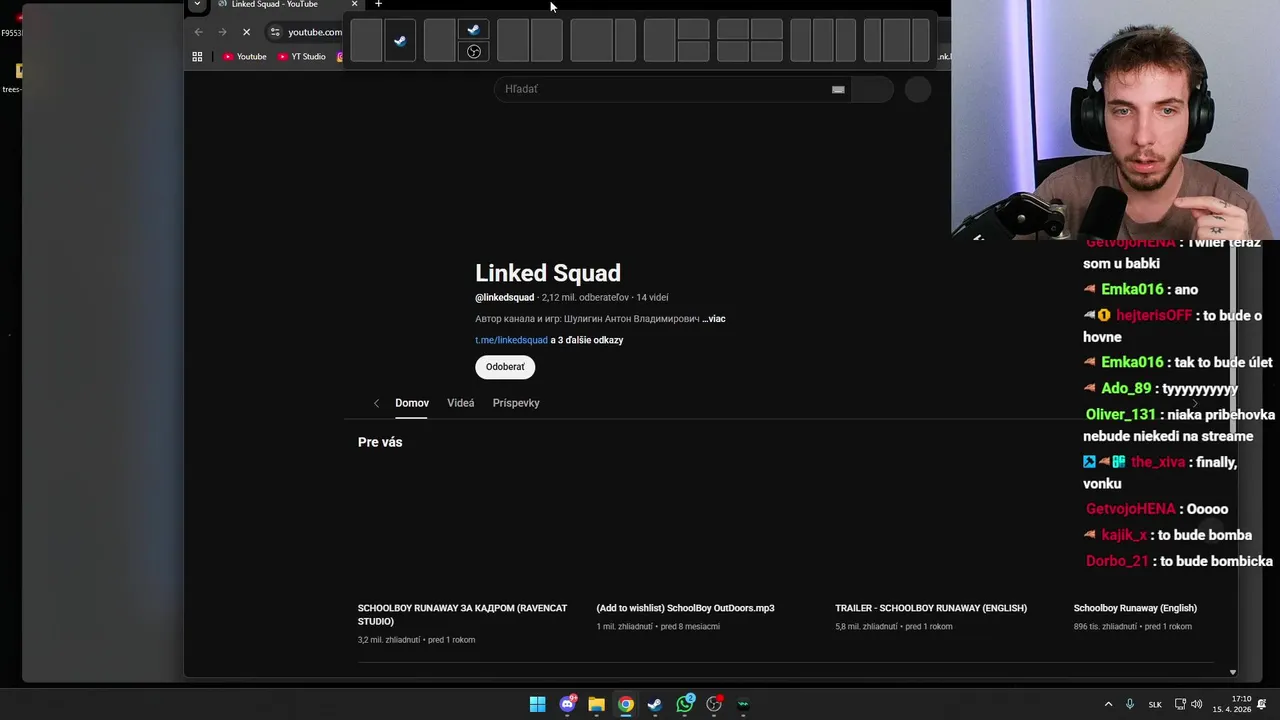Open the YT Studio bookmark
Viewport: 1280px width, 720px height.
point(302,56)
